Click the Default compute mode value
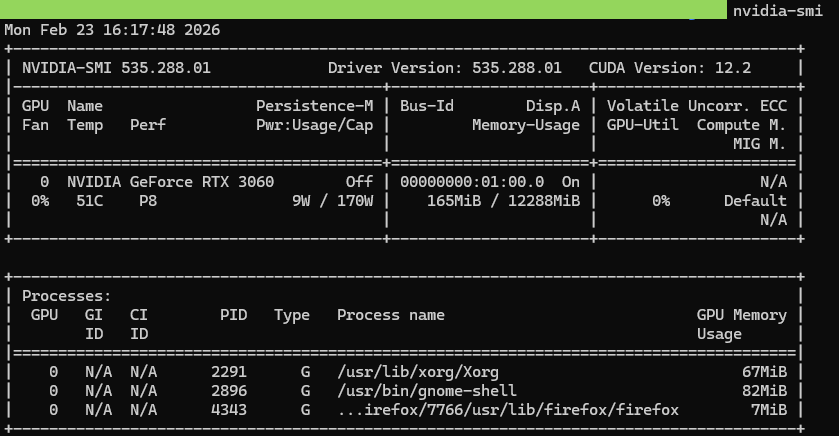This screenshot has width=839, height=436. click(x=755, y=201)
